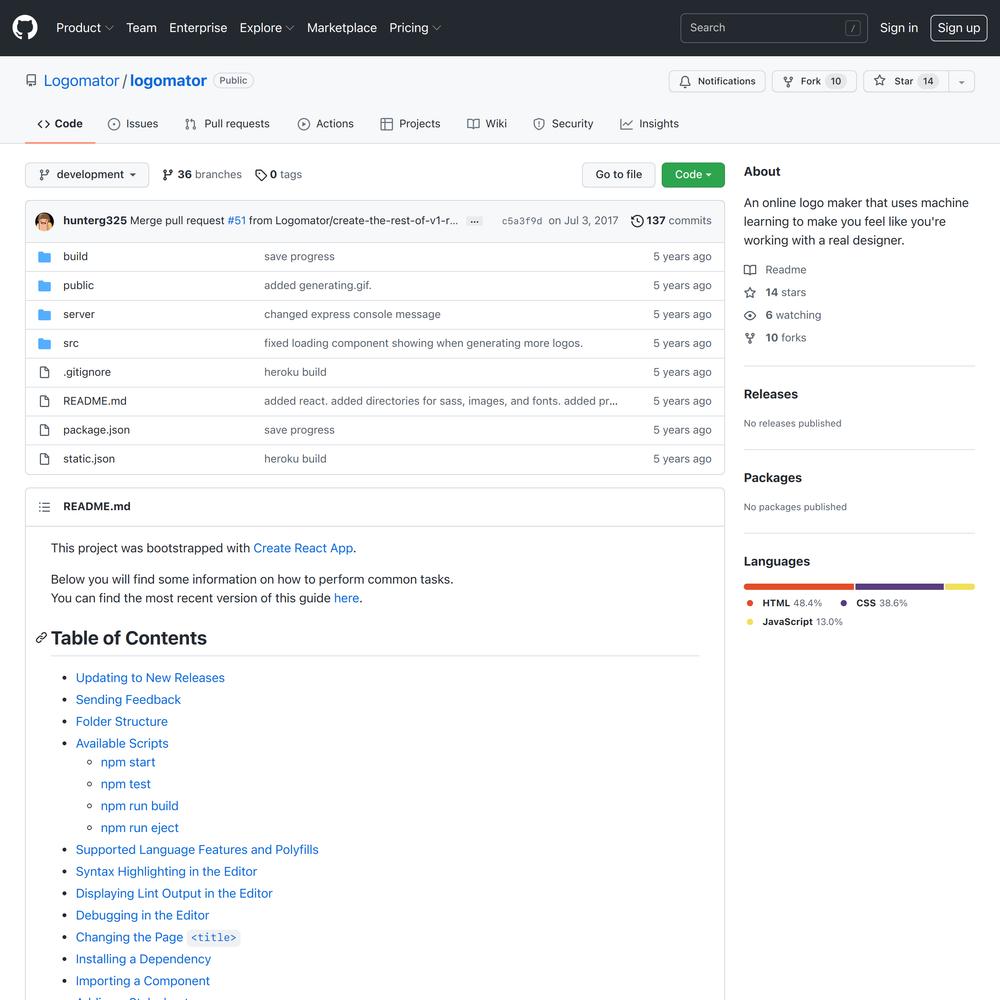Click the src folder icon
This screenshot has height=1000, width=1000.
45,344
